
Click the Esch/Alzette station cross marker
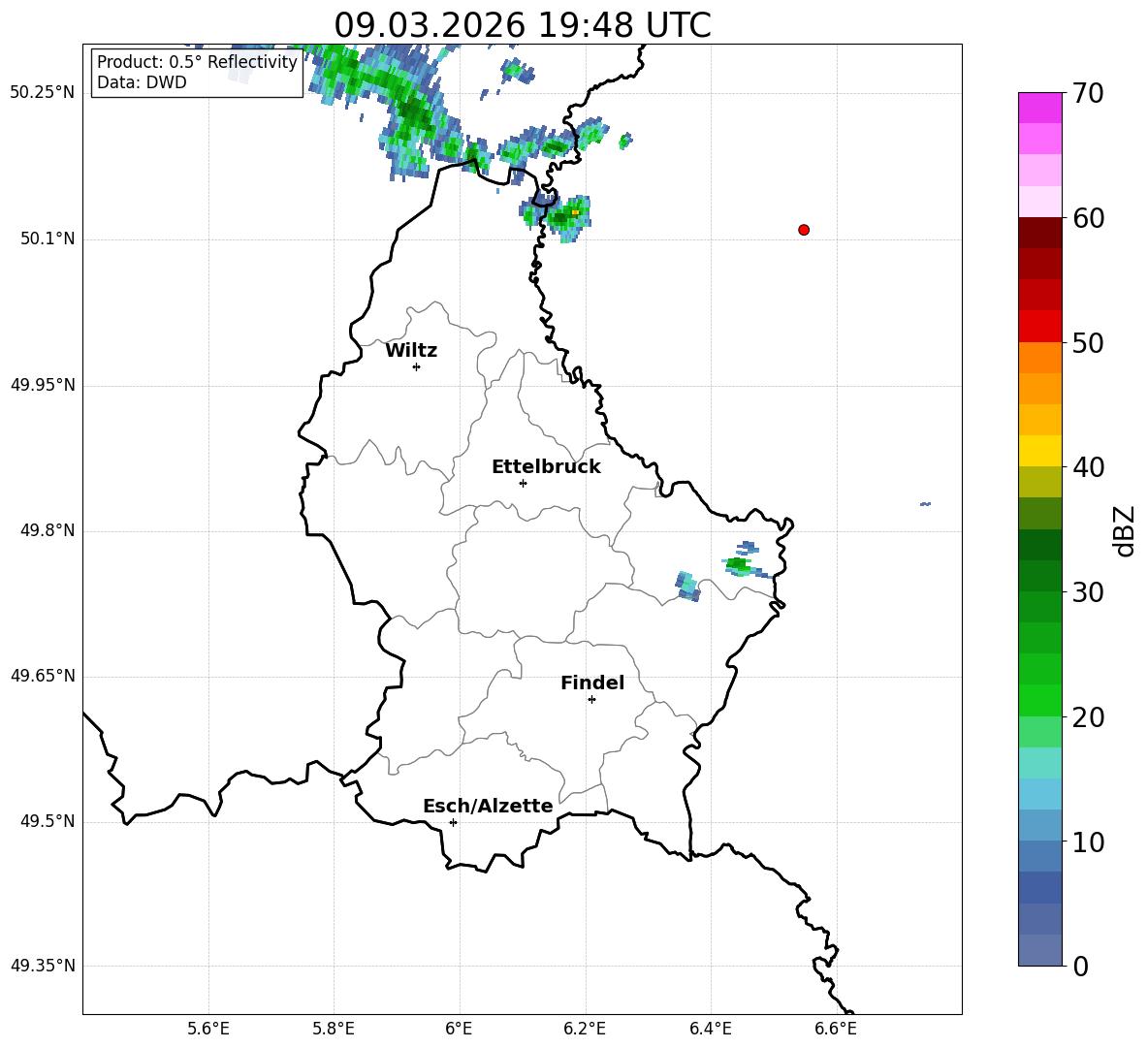pos(453,822)
